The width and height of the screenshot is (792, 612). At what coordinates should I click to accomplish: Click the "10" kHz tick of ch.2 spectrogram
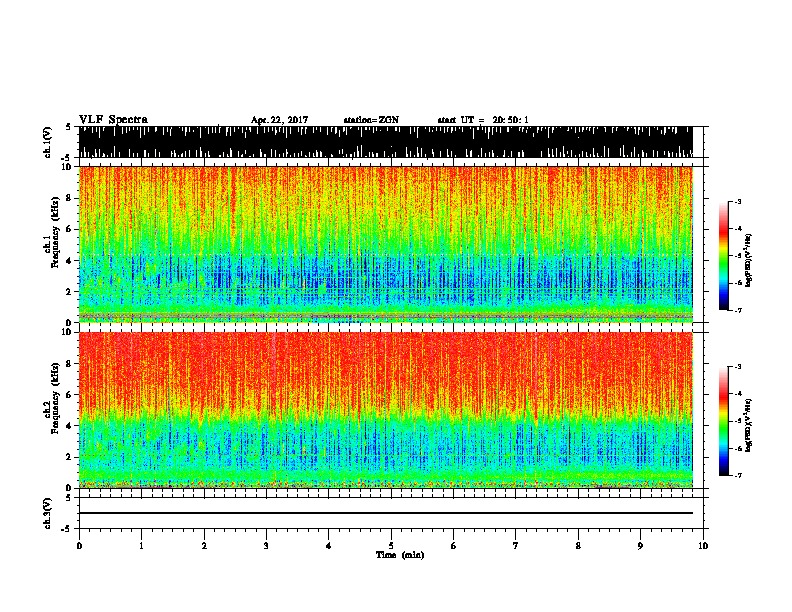68,332
